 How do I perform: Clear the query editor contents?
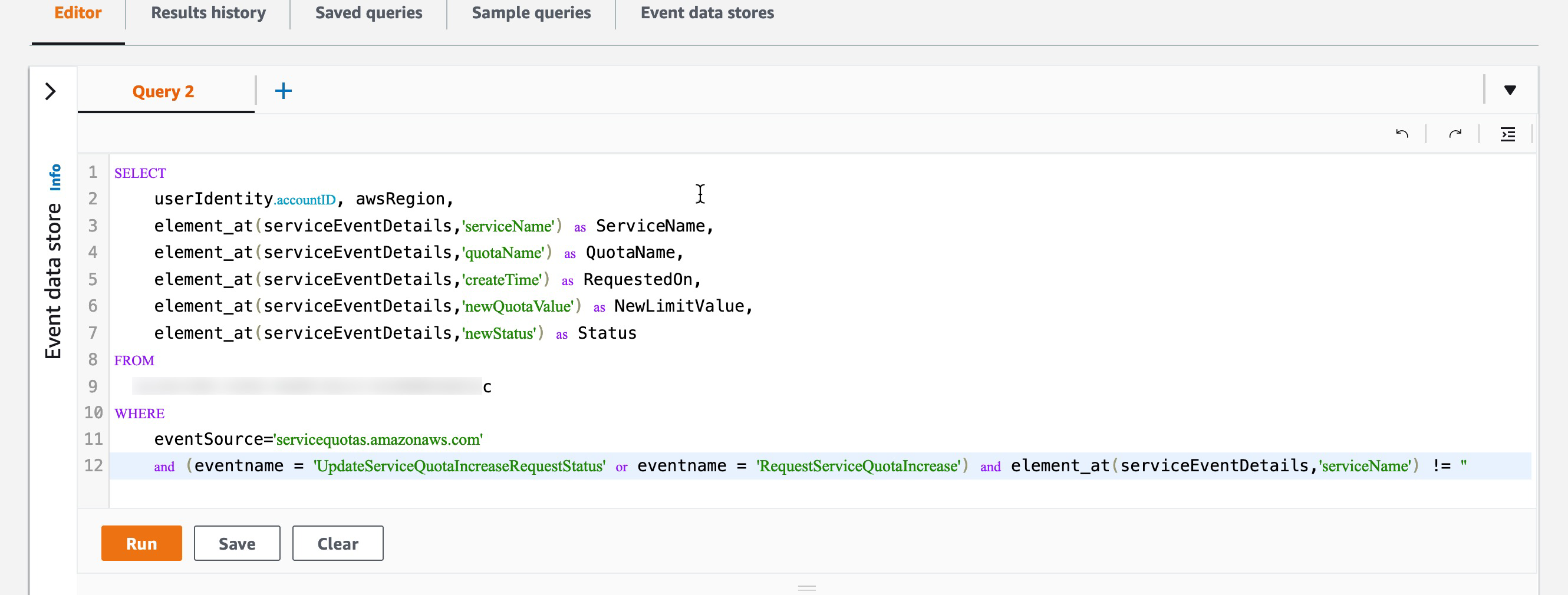point(337,543)
